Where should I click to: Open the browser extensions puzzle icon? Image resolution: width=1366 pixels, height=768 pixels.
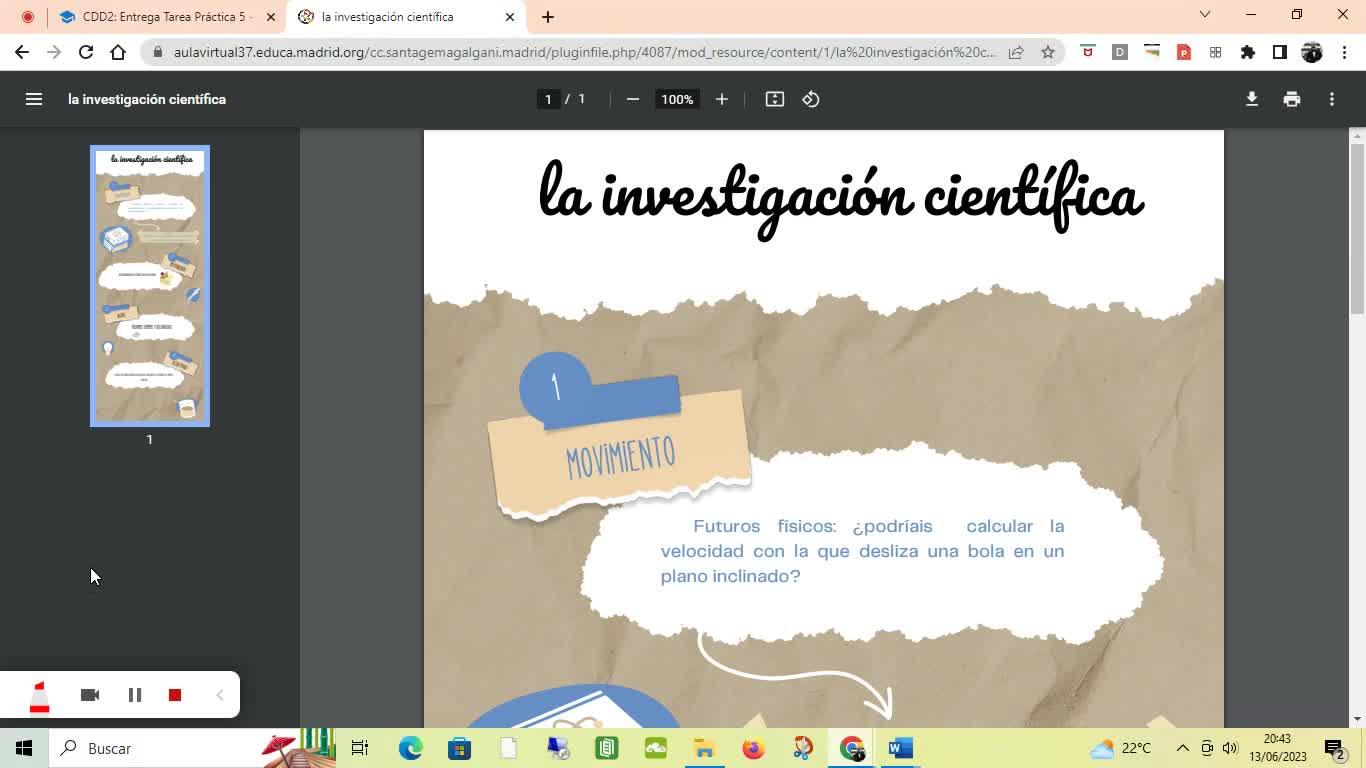pyautogui.click(x=1248, y=52)
